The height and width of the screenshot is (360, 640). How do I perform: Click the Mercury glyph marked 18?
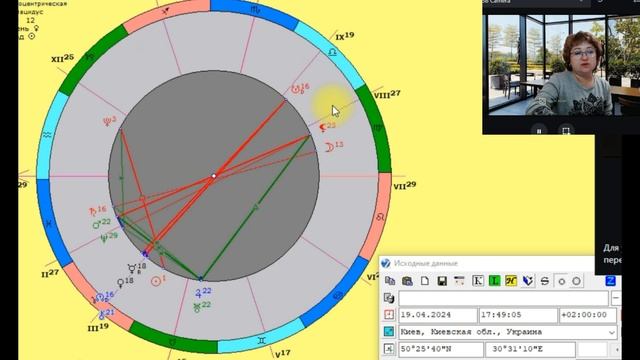[x=132, y=269]
